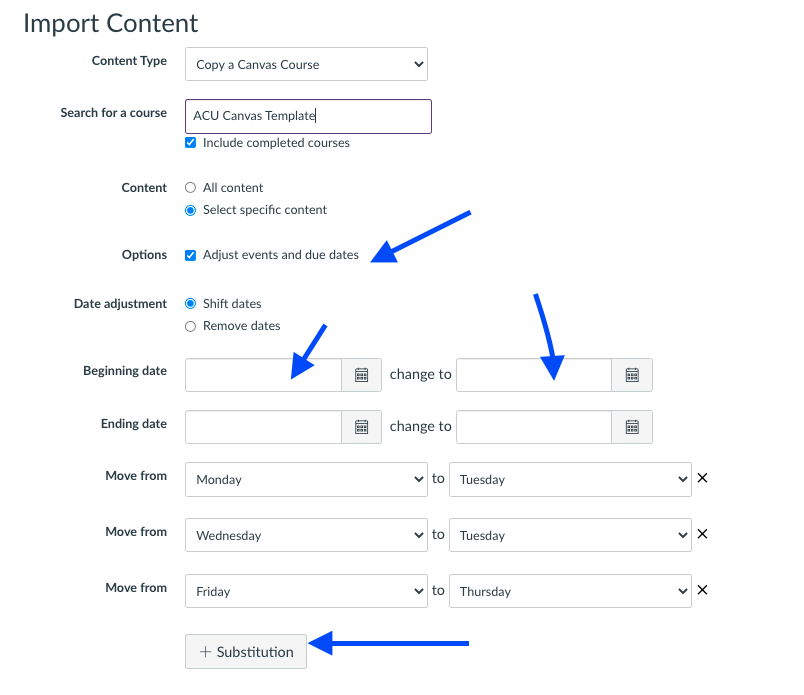
Task: Expand the Move from Wednesday dropdown
Action: coord(306,535)
